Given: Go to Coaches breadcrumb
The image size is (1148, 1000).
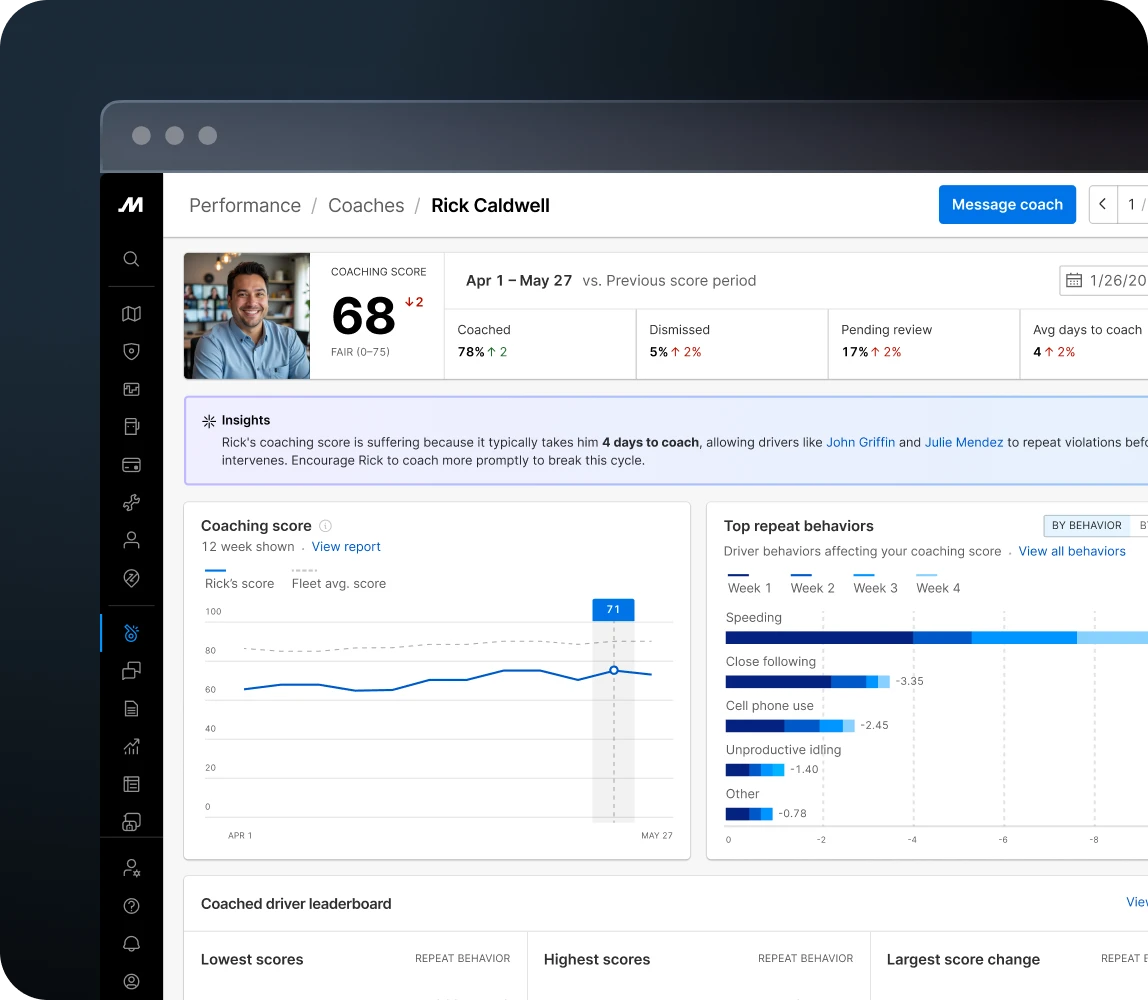Looking at the screenshot, I should click(x=366, y=205).
